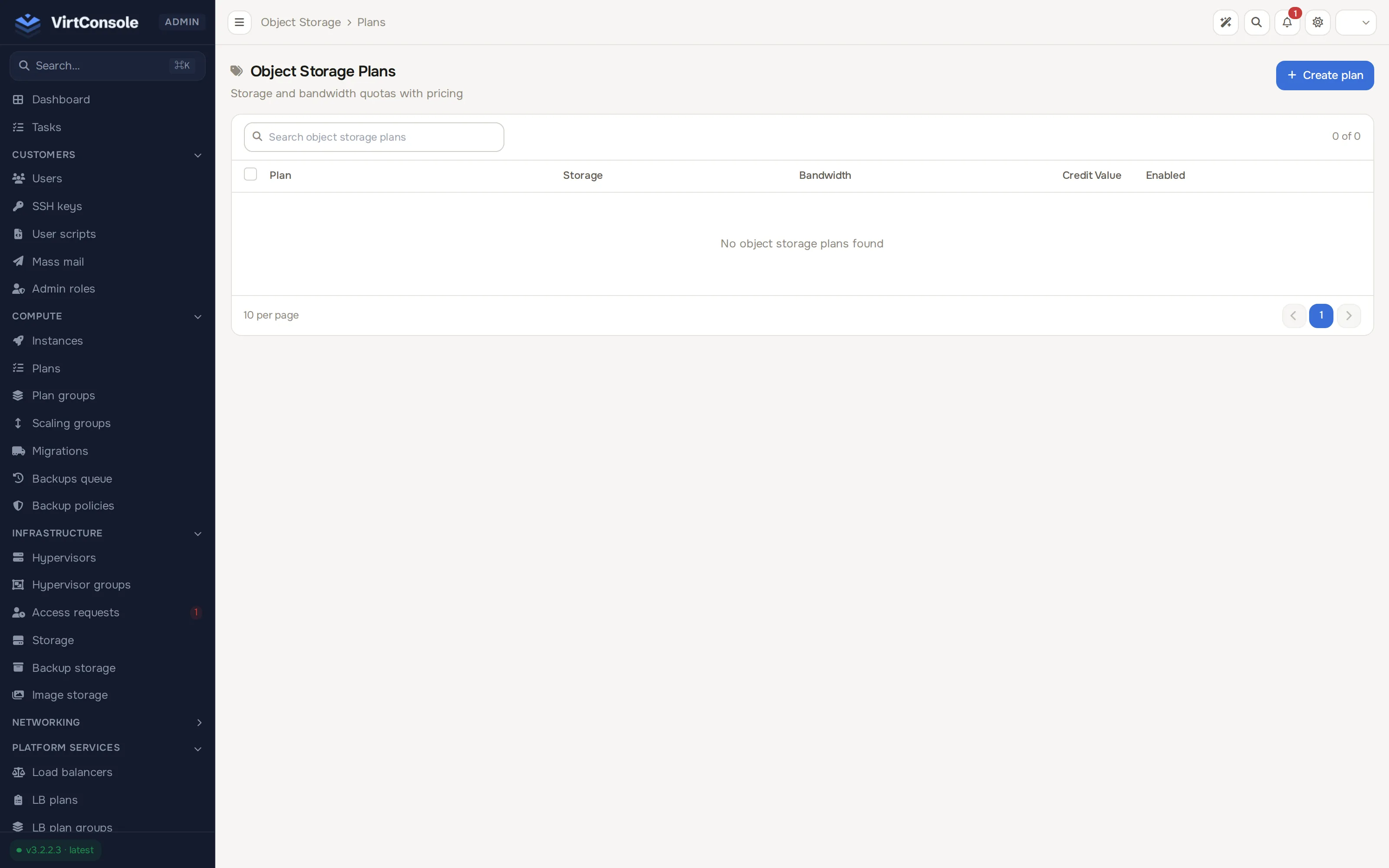Go to previous page with left arrow
Viewport: 1389px width, 868px height.
point(1294,316)
